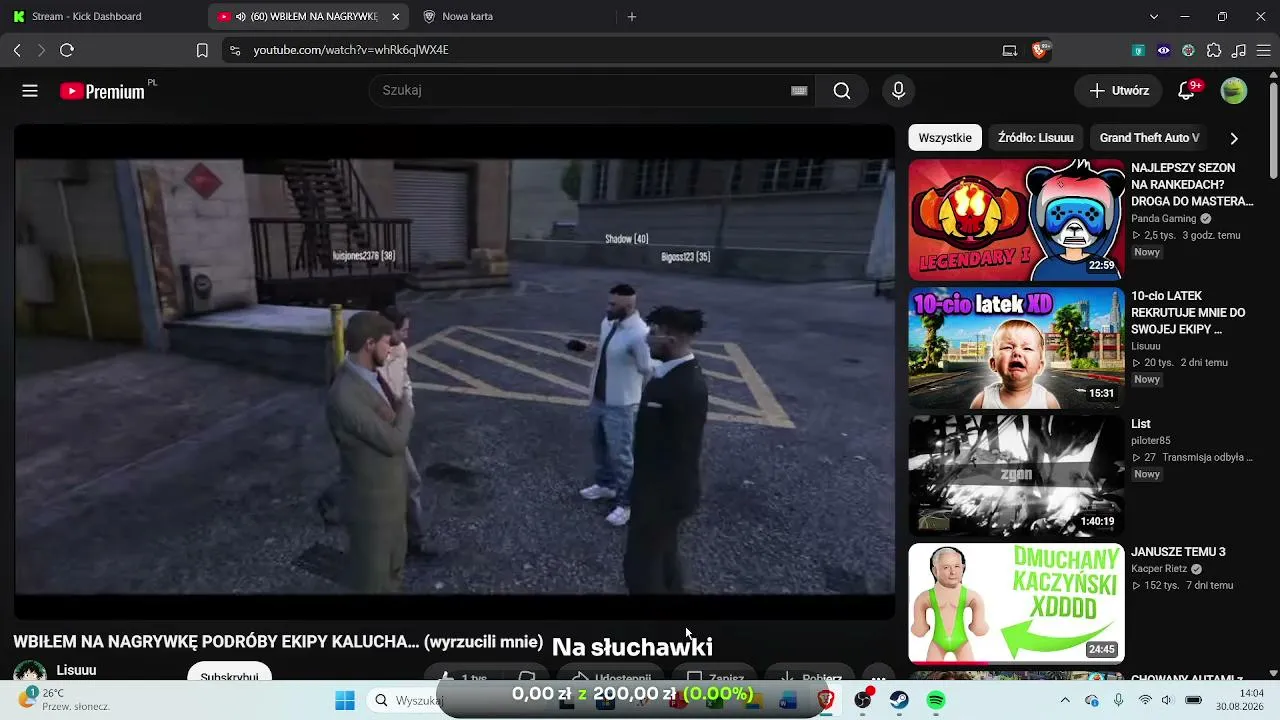Image resolution: width=1280 pixels, height=720 pixels.
Task: Open the 10-cio LATEK REKRUTUJE MNIE video title
Action: (1188, 313)
